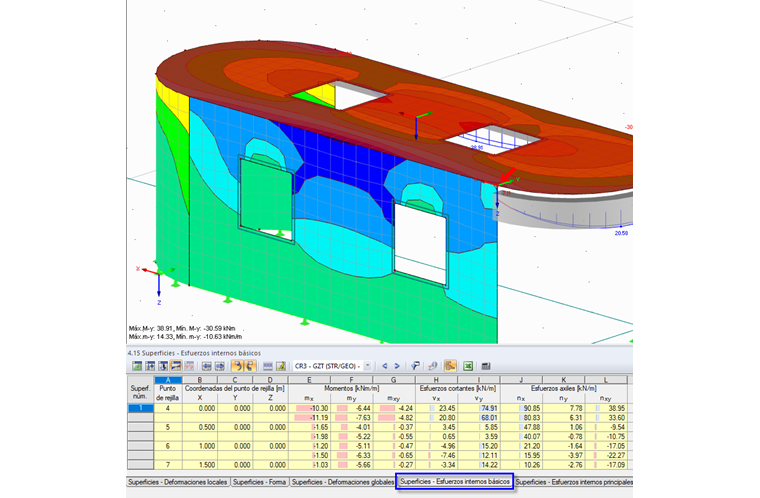Image resolution: width=760 pixels, height=498 pixels.
Task: Select surface number 1 row cell
Action: [x=141, y=408]
